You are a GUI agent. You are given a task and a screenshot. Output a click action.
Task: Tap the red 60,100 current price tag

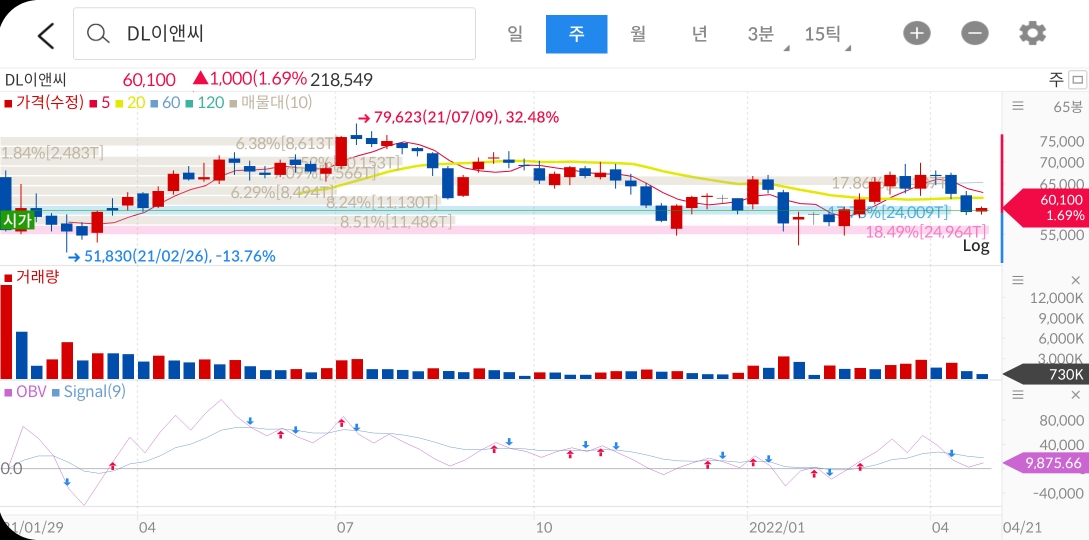pos(1046,208)
